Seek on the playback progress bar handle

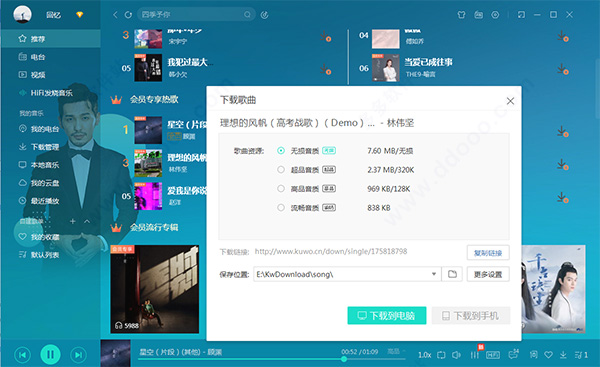(344, 359)
